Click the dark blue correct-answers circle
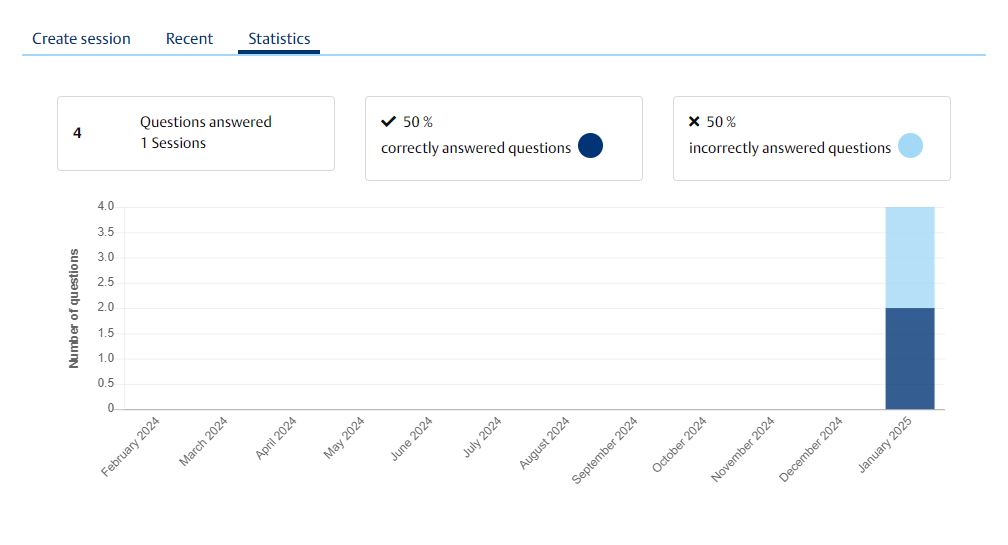The height and width of the screenshot is (545, 1008). pyautogui.click(x=591, y=146)
